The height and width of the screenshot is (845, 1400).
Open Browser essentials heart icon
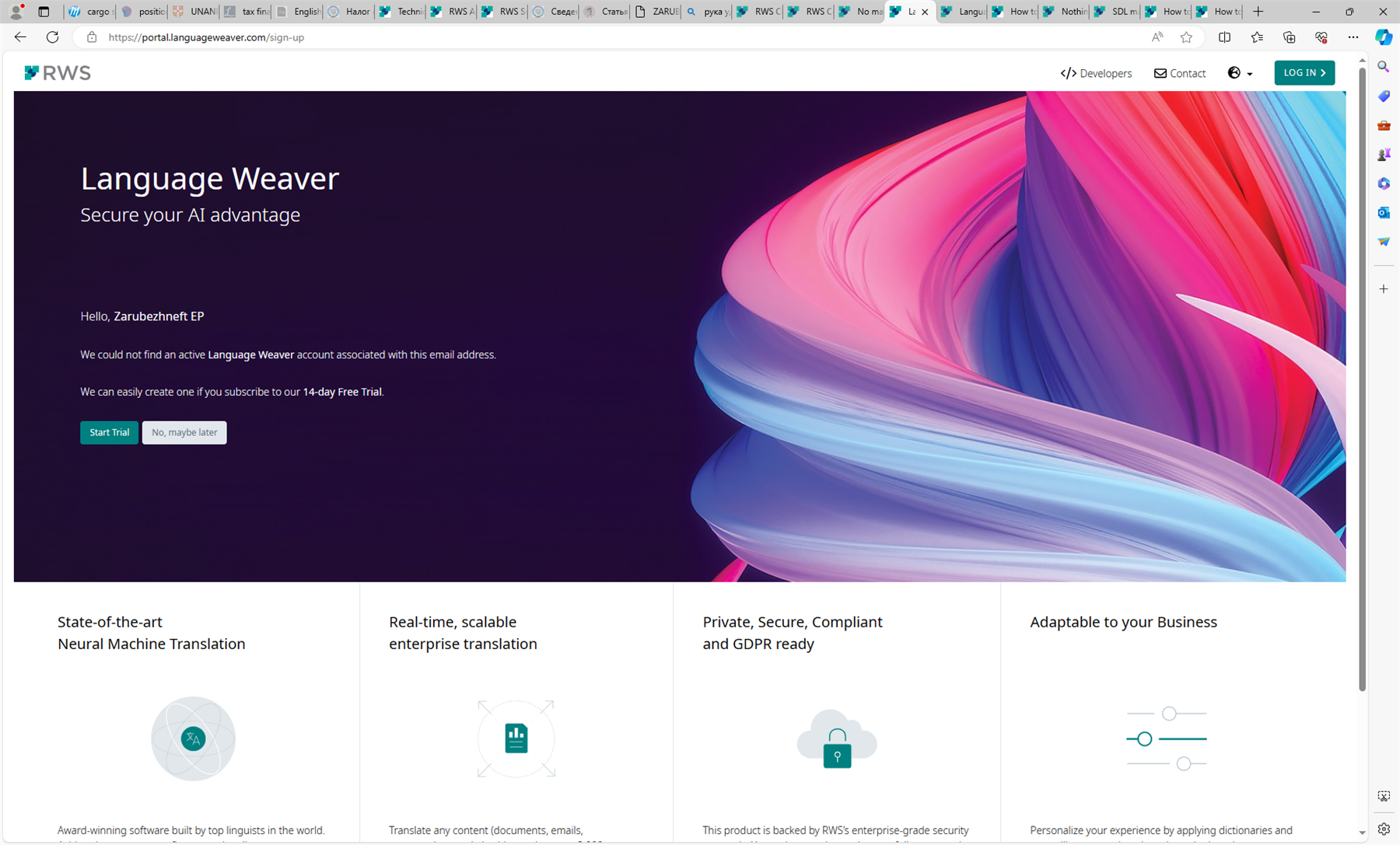pos(1321,37)
